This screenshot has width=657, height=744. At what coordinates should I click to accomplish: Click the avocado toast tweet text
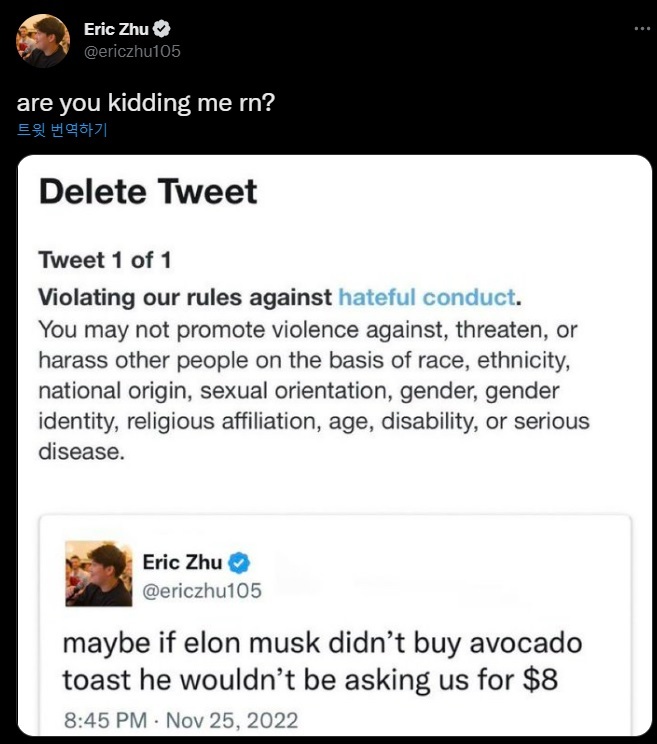(322, 661)
